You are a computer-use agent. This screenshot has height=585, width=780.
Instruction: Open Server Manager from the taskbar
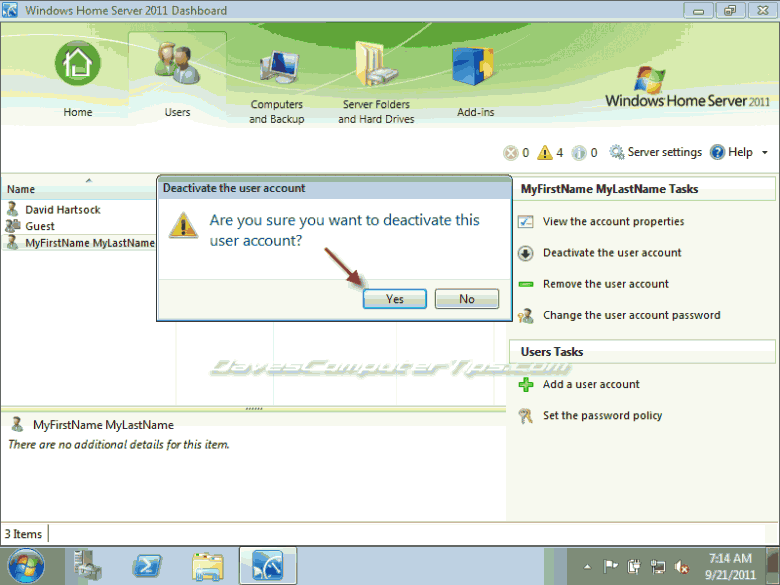[x=88, y=566]
